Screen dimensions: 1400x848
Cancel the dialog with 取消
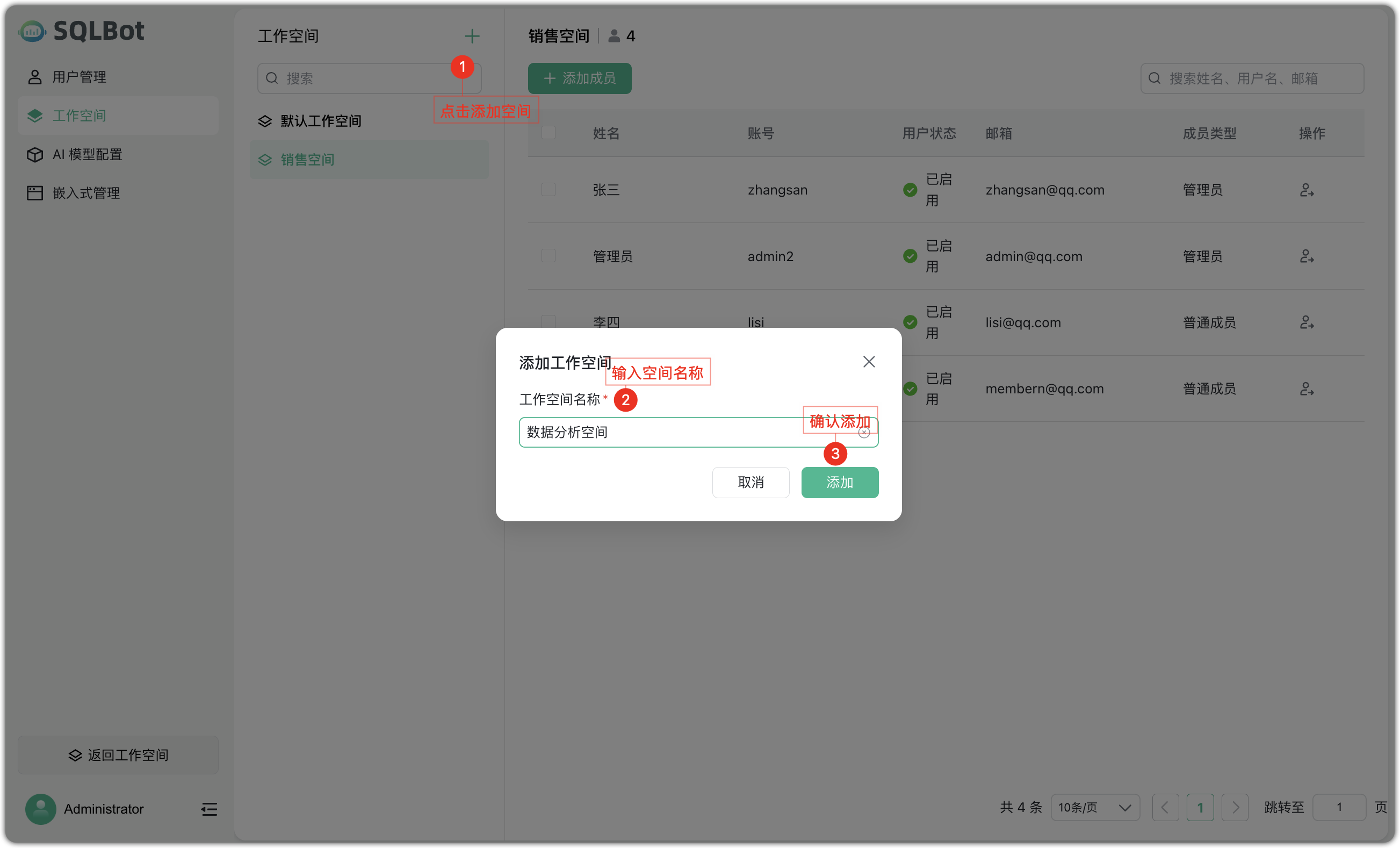pos(750,482)
